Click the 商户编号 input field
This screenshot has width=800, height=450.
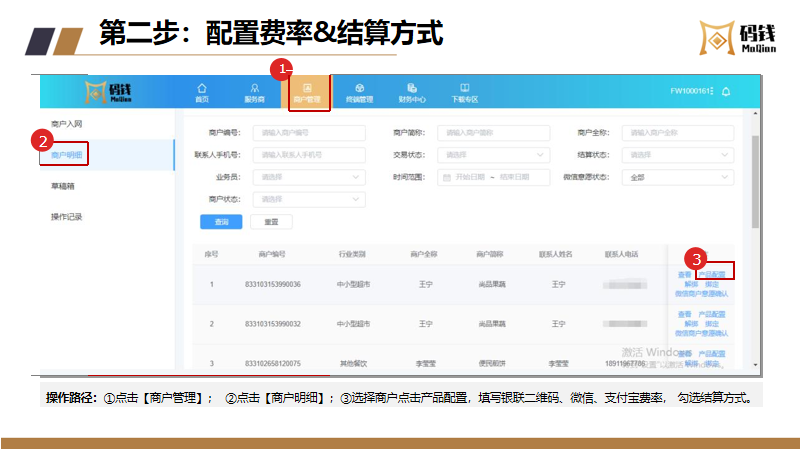pyautogui.click(x=309, y=133)
